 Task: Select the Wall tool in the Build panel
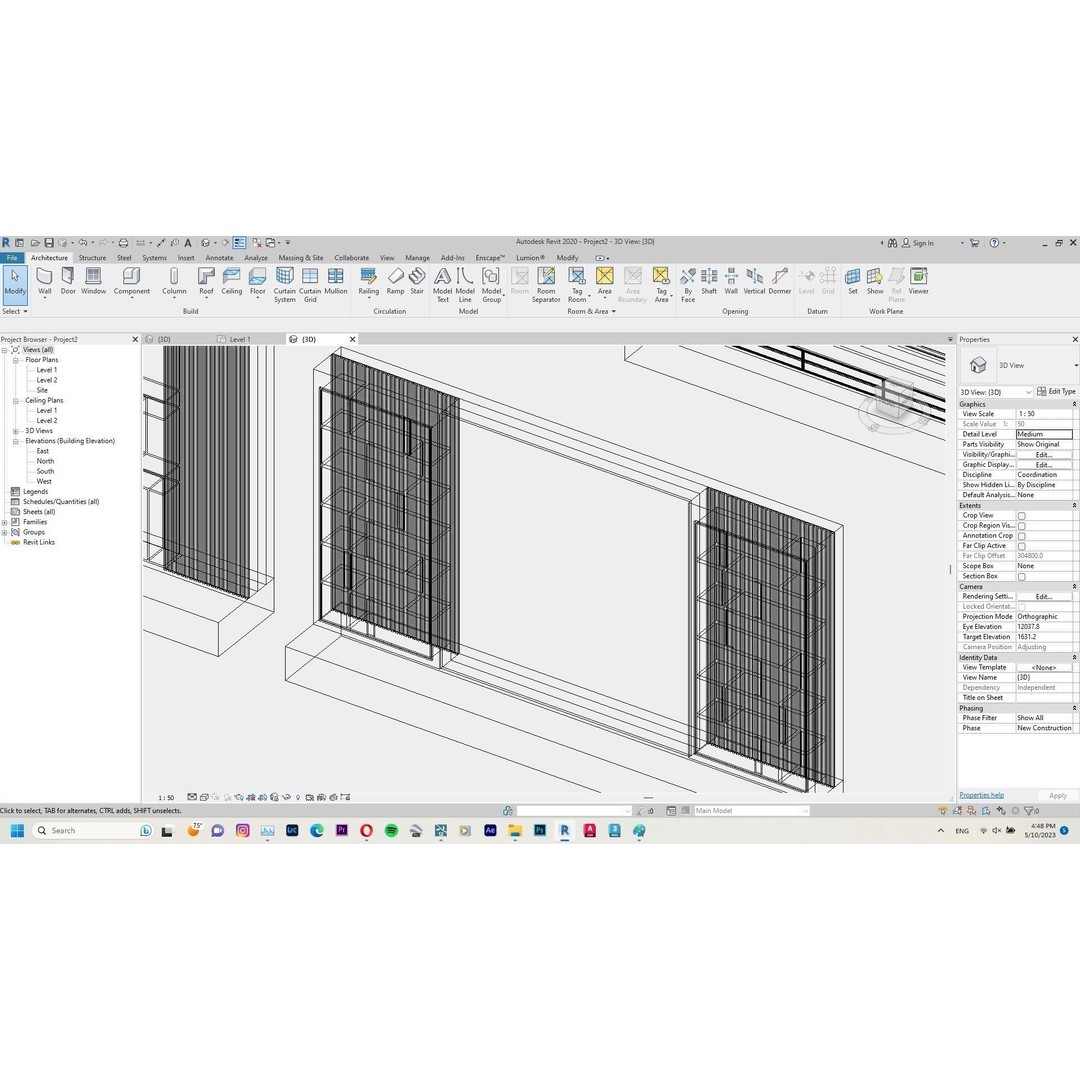44,281
